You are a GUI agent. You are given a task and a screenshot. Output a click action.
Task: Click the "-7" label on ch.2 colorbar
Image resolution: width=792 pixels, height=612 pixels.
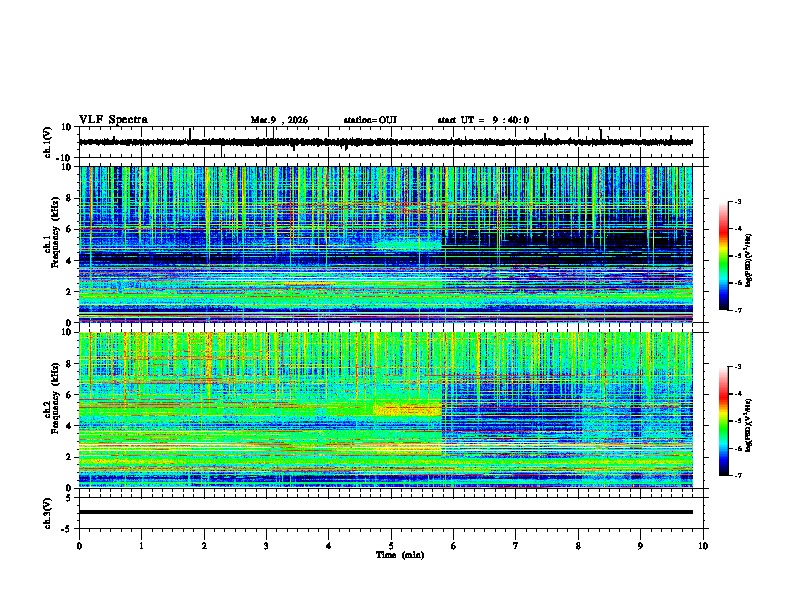pos(737,475)
